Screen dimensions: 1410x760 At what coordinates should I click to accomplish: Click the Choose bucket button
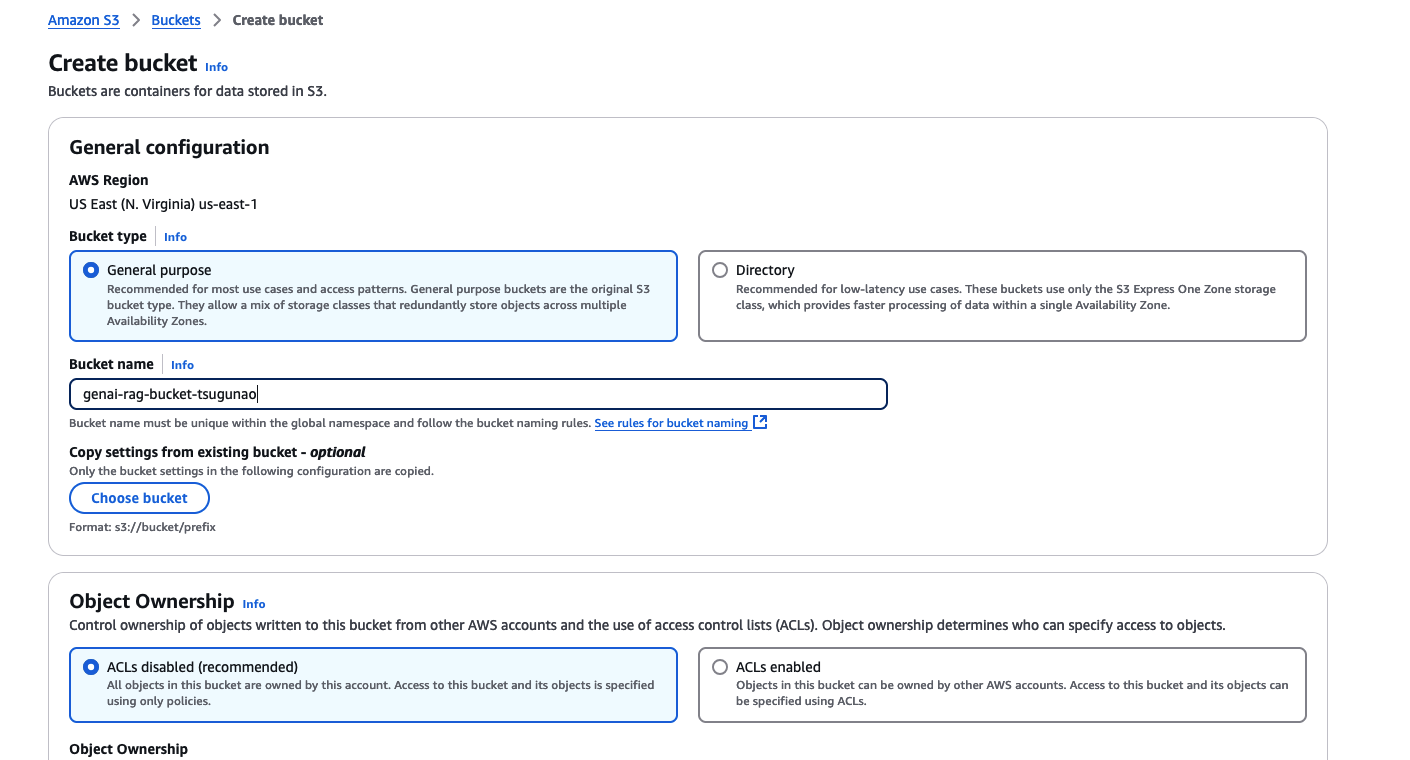point(139,498)
